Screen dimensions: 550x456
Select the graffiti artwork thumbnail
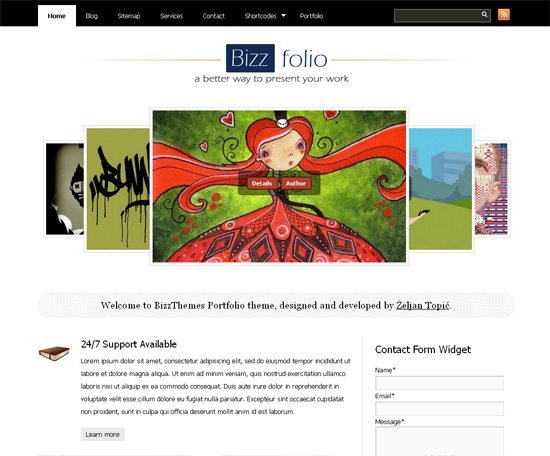tap(118, 189)
